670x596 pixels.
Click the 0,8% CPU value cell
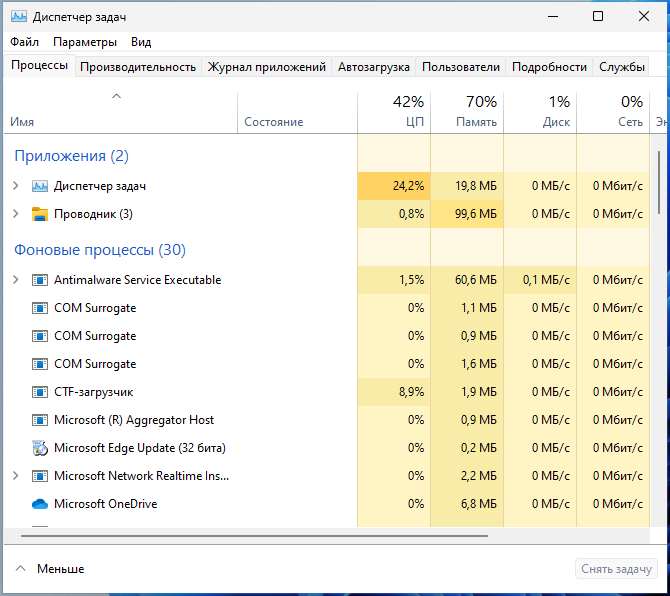(394, 214)
